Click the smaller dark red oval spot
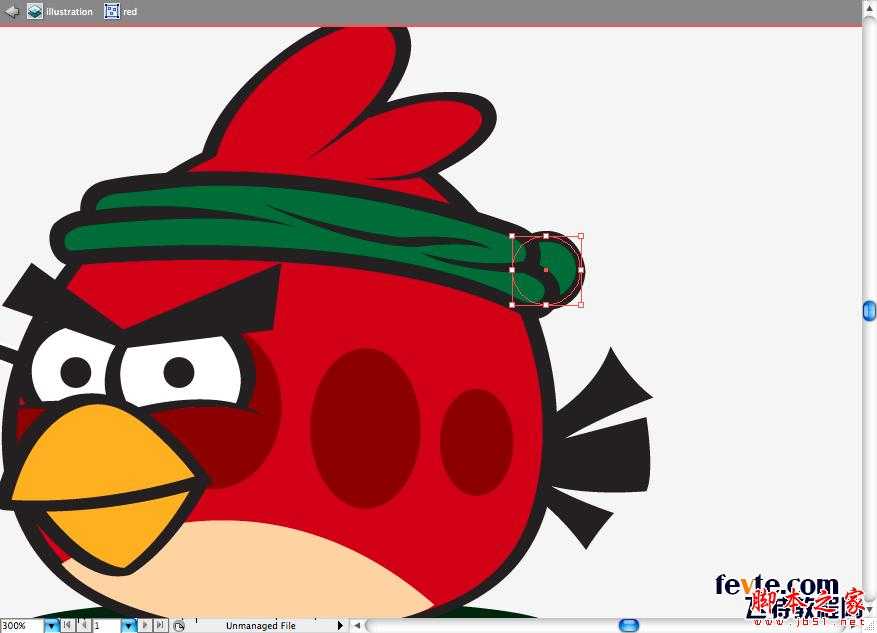 pyautogui.click(x=477, y=442)
